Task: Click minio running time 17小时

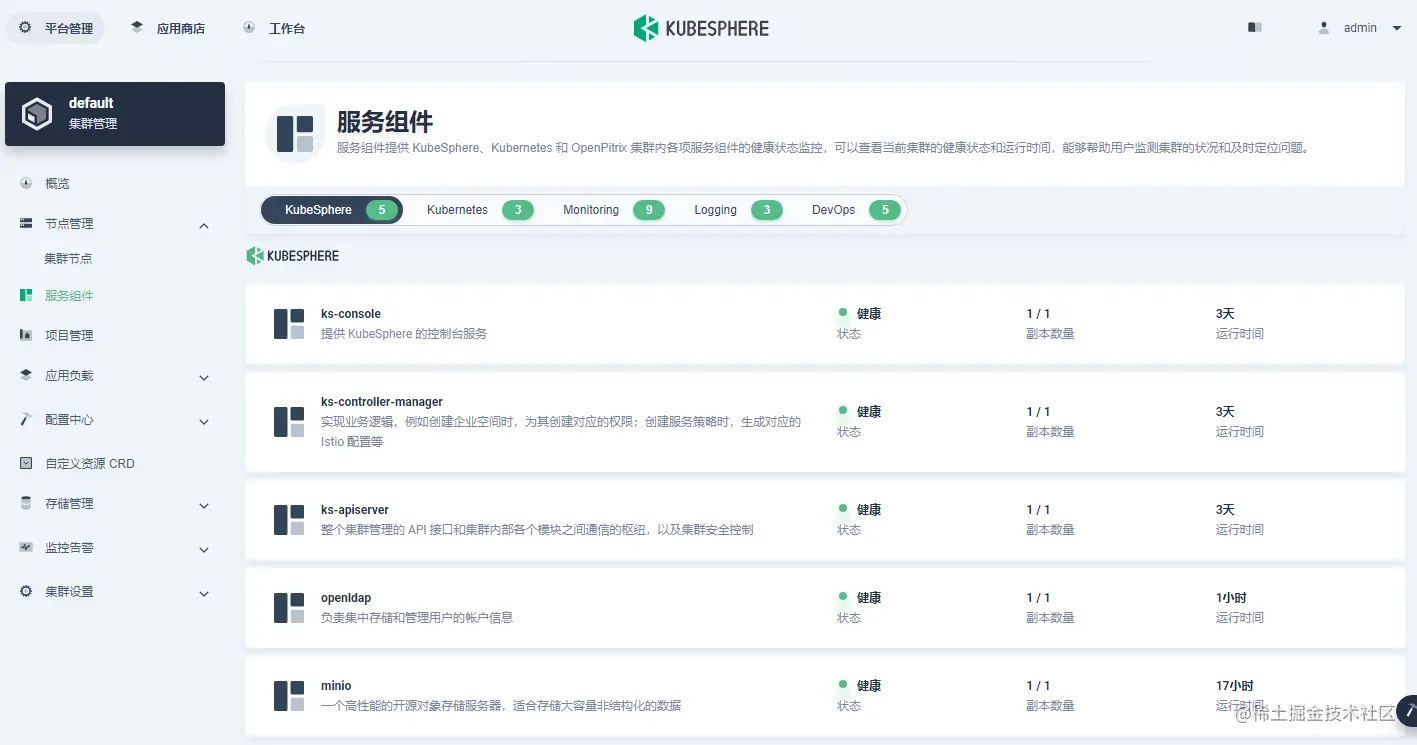Action: (1235, 686)
